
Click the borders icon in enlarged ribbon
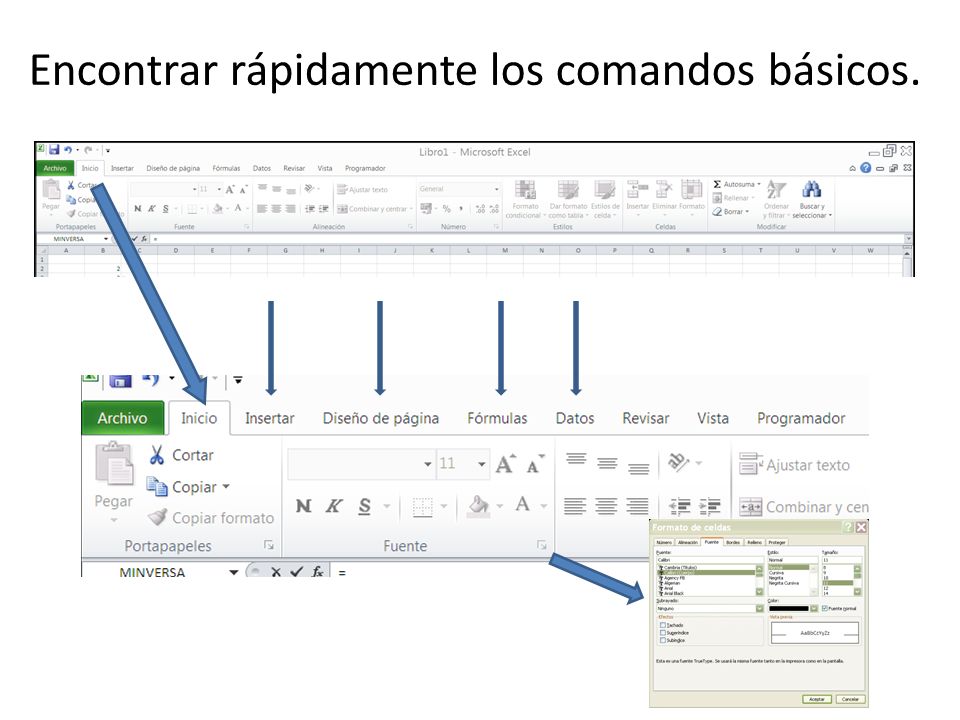[422, 507]
